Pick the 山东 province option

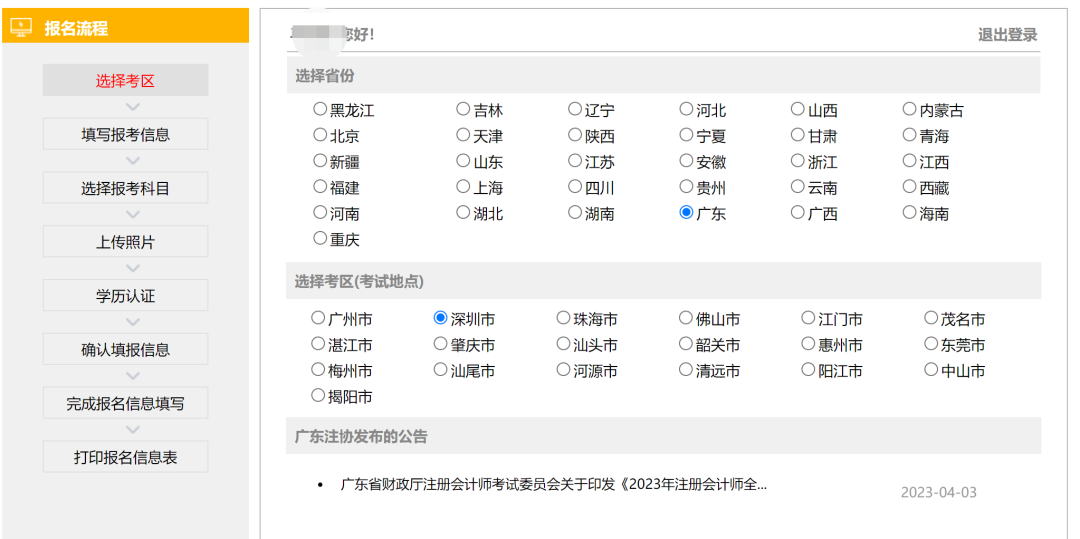pyautogui.click(x=464, y=161)
